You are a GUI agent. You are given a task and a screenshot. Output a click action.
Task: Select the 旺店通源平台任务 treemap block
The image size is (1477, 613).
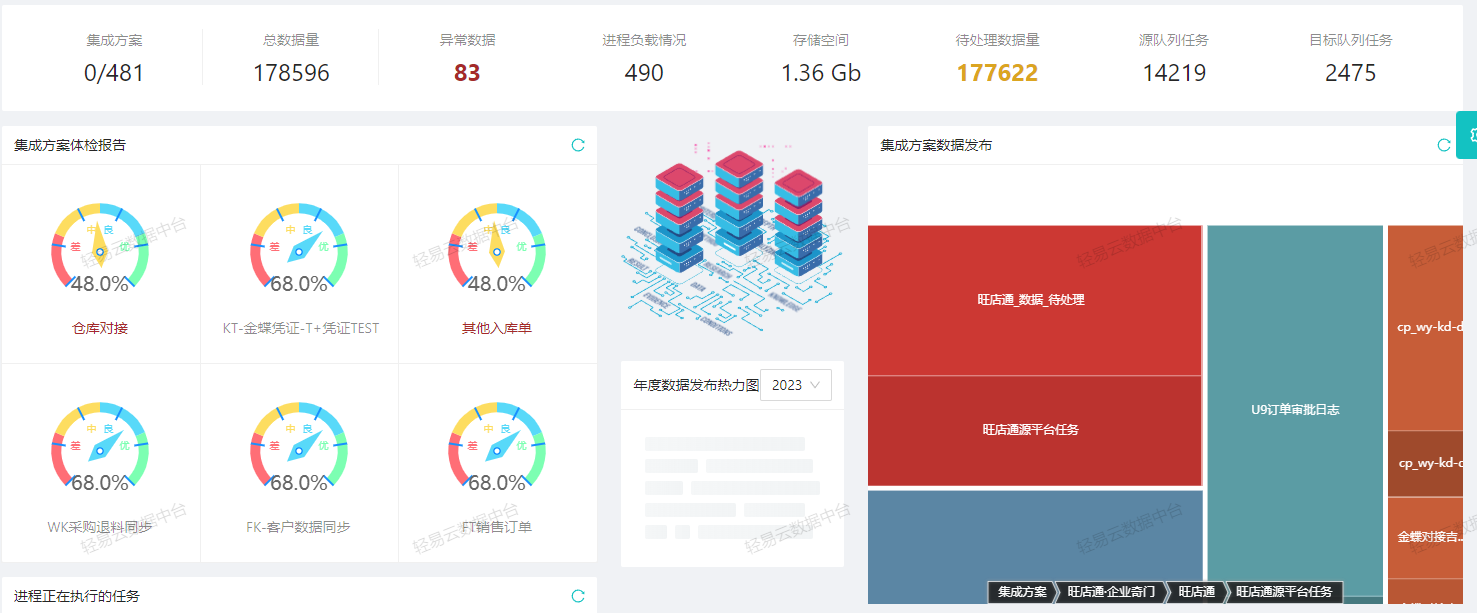[x=1034, y=431]
